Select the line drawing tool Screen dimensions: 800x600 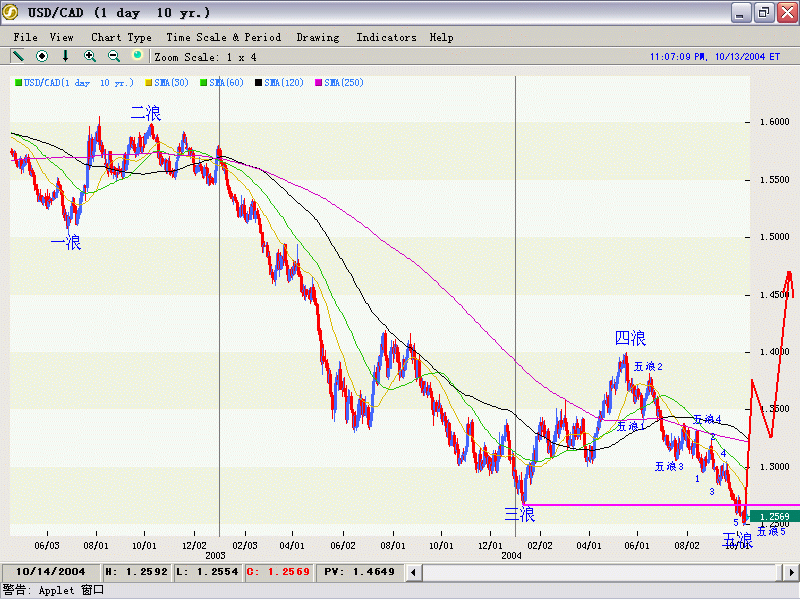point(18,56)
